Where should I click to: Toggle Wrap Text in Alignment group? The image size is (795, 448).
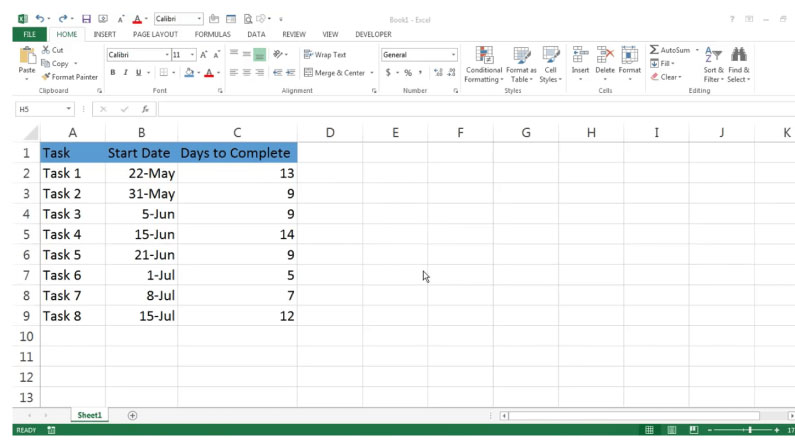pos(324,55)
